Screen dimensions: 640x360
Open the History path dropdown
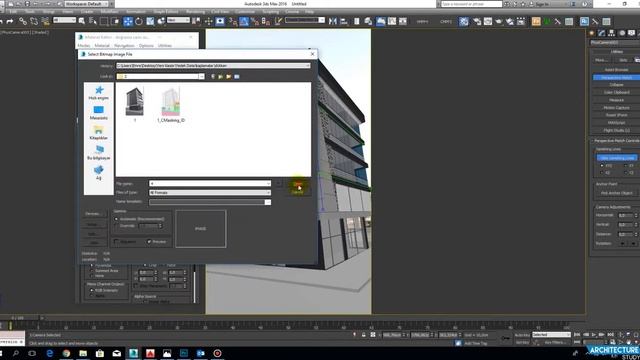[x=307, y=65]
